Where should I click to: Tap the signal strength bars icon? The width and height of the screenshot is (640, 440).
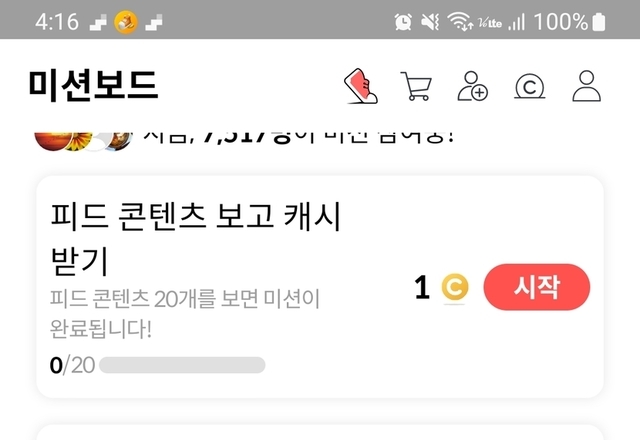pos(517,22)
